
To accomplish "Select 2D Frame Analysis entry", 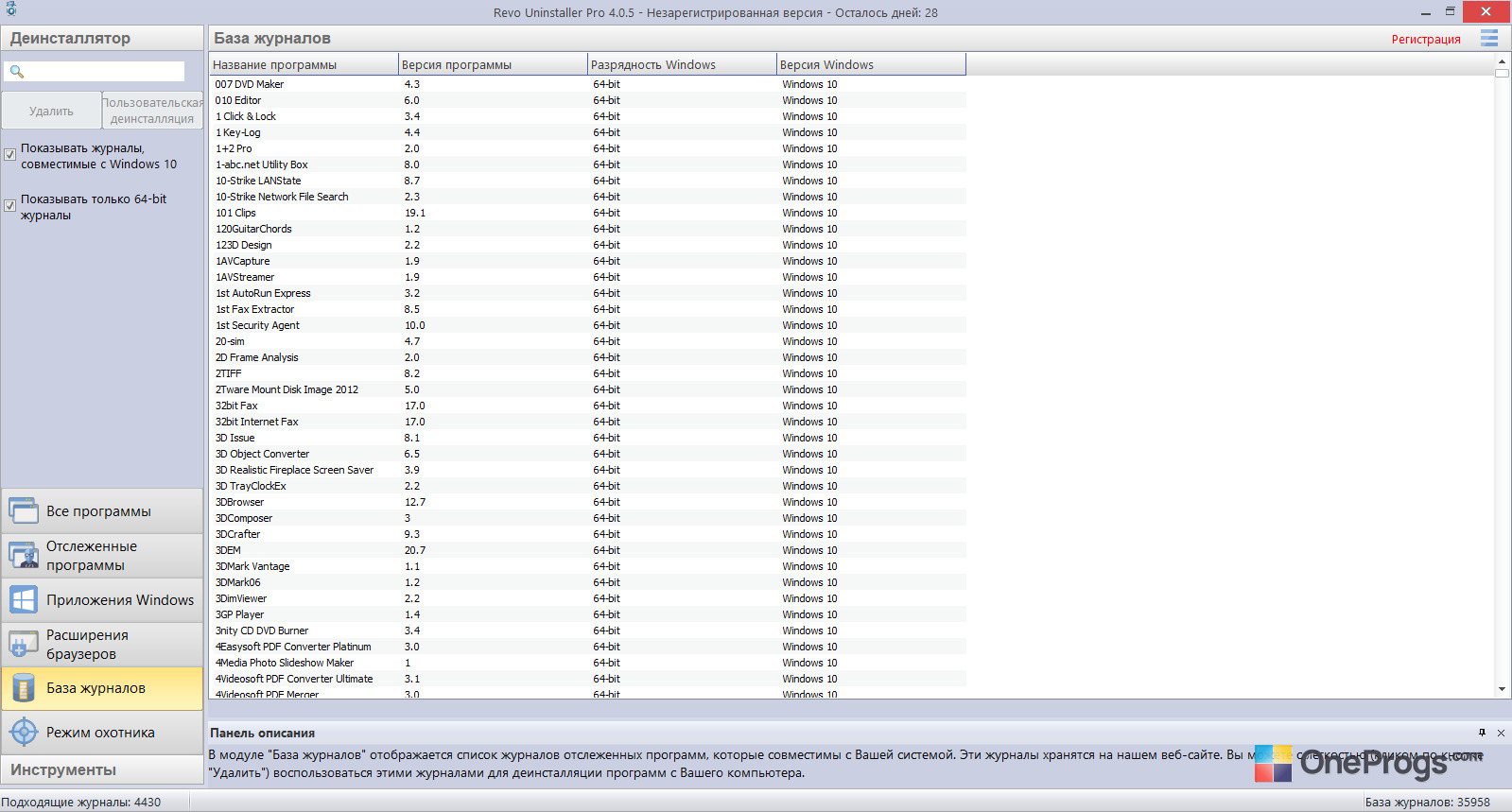I will pyautogui.click(x=587, y=357).
